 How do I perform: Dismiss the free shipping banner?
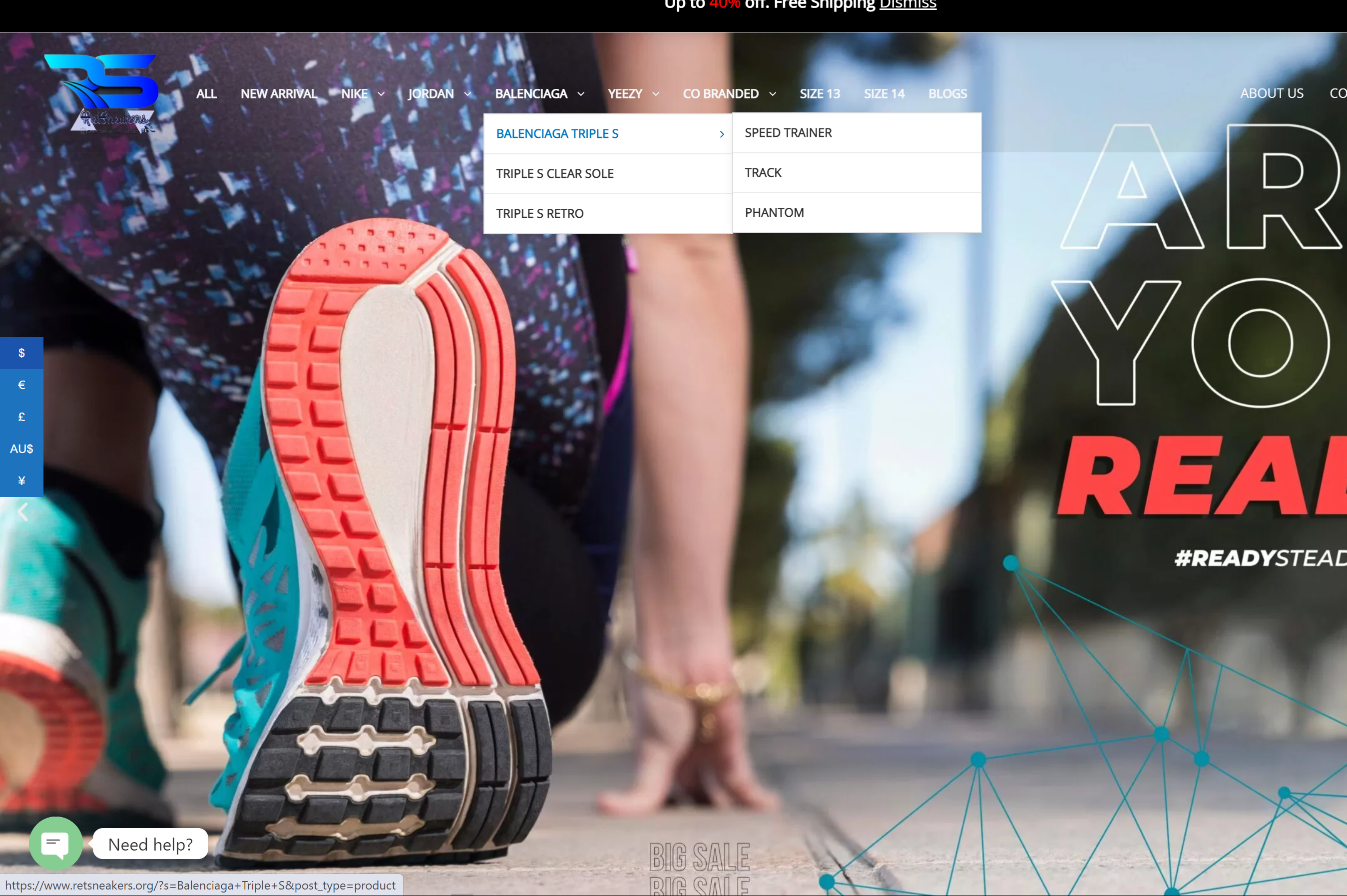(x=907, y=4)
